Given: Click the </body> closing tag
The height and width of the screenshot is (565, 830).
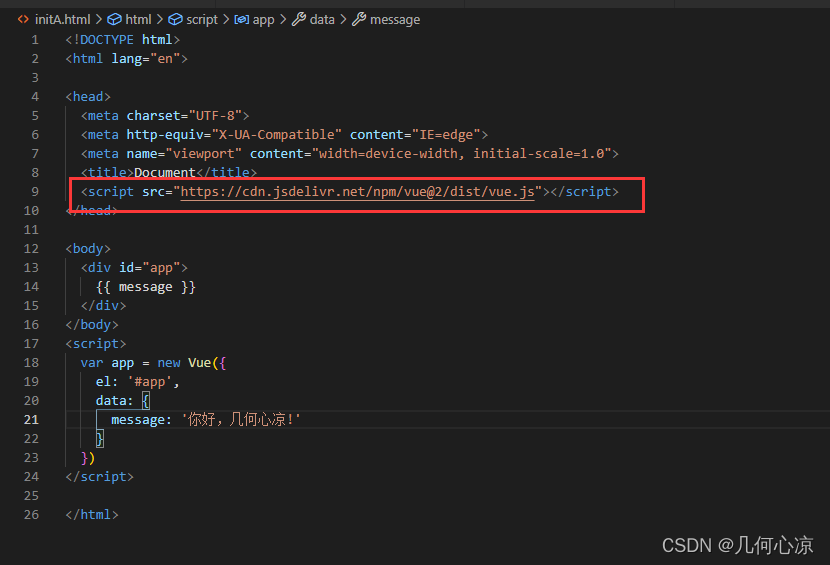Looking at the screenshot, I should (x=92, y=325).
